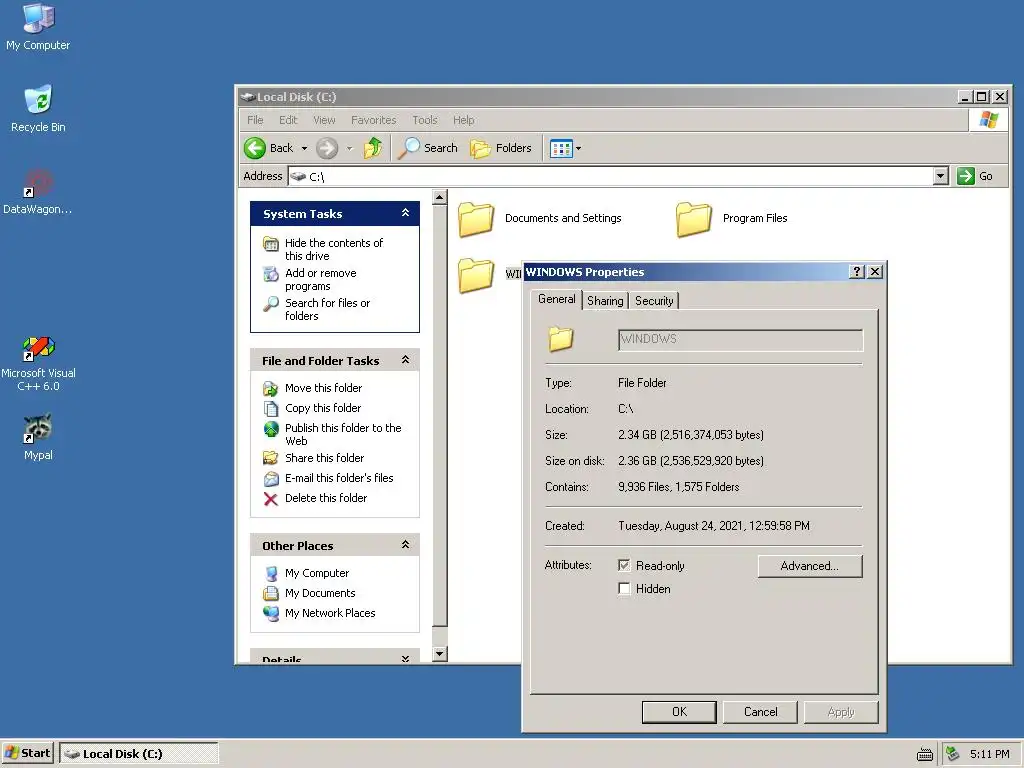Click the WINDOWS folder name field
Viewport: 1024px width, 768px height.
pos(741,340)
